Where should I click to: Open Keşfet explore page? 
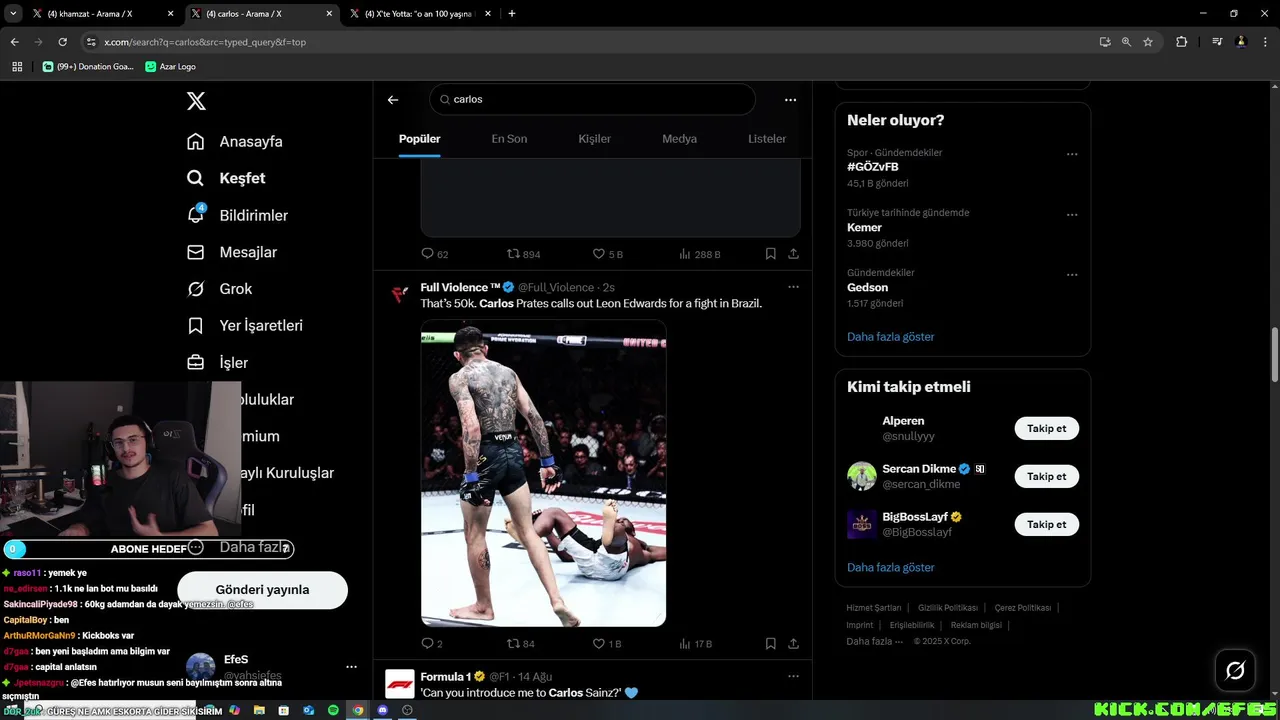[226, 178]
